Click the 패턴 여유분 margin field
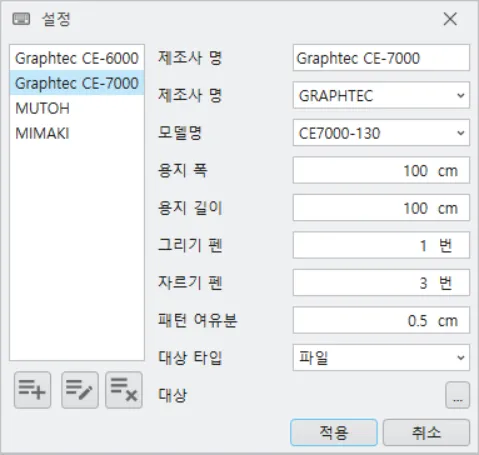479x455 pixels. coord(381,320)
